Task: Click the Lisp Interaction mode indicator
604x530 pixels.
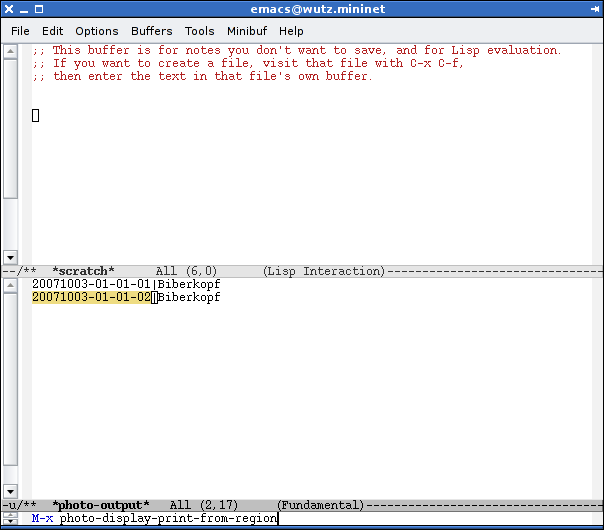Action: pyautogui.click(x=323, y=271)
